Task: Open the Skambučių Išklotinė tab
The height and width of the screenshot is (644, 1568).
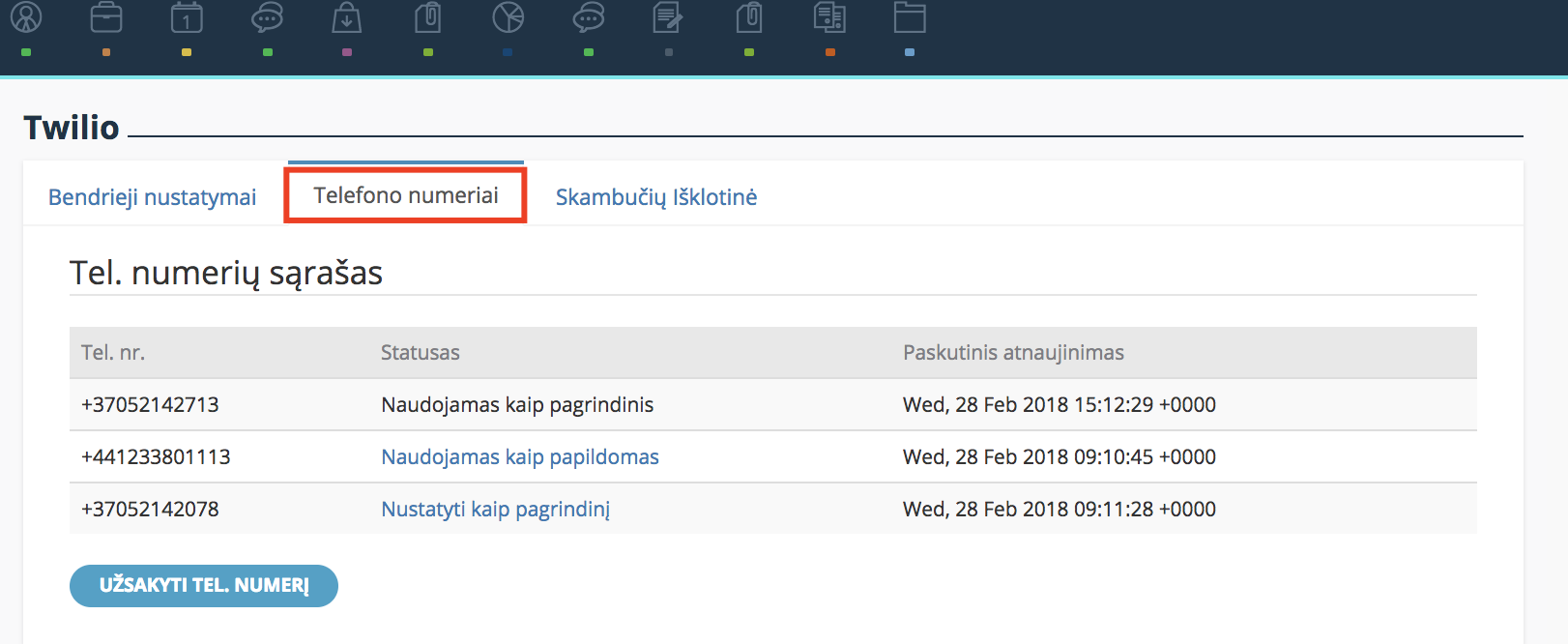Action: (x=656, y=197)
